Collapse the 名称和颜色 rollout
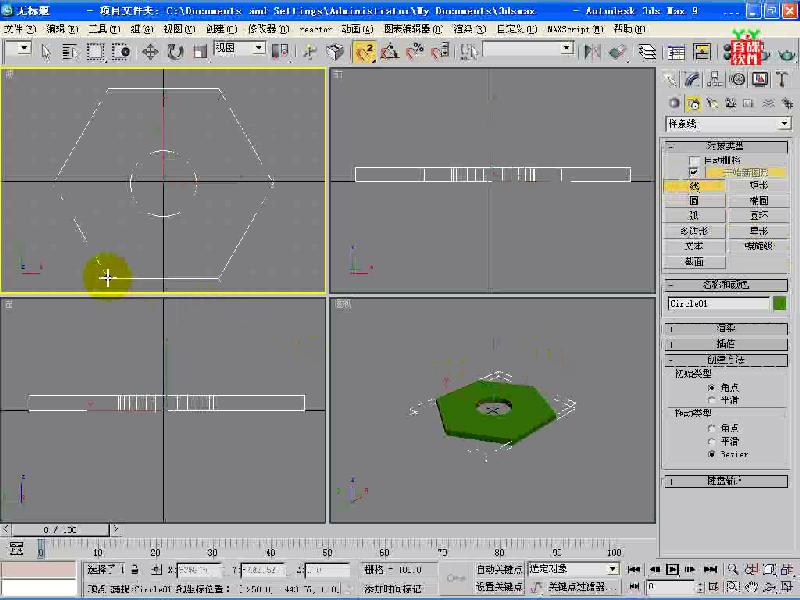Image resolution: width=800 pixels, height=600 pixels. 726,285
